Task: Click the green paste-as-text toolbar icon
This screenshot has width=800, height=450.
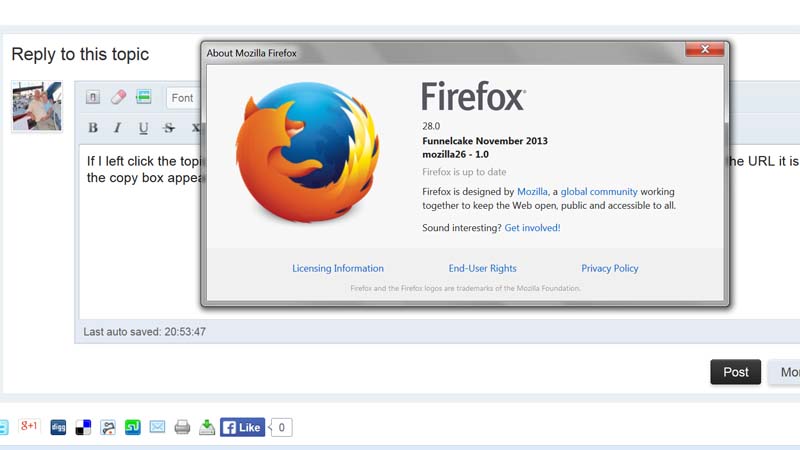Action: tap(144, 96)
